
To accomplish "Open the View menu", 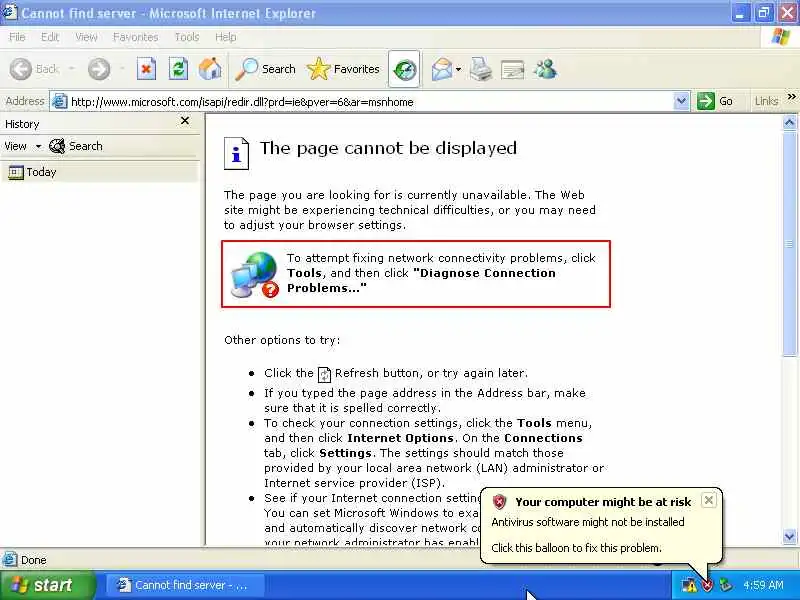I will point(86,37).
